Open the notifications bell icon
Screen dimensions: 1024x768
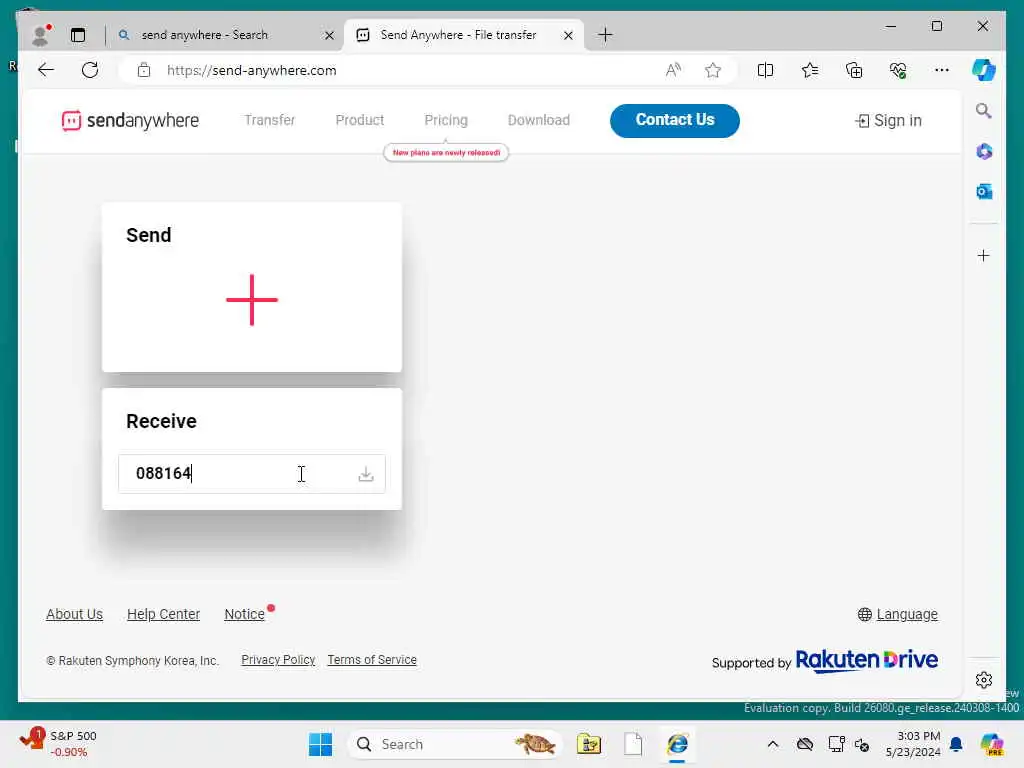click(x=957, y=744)
